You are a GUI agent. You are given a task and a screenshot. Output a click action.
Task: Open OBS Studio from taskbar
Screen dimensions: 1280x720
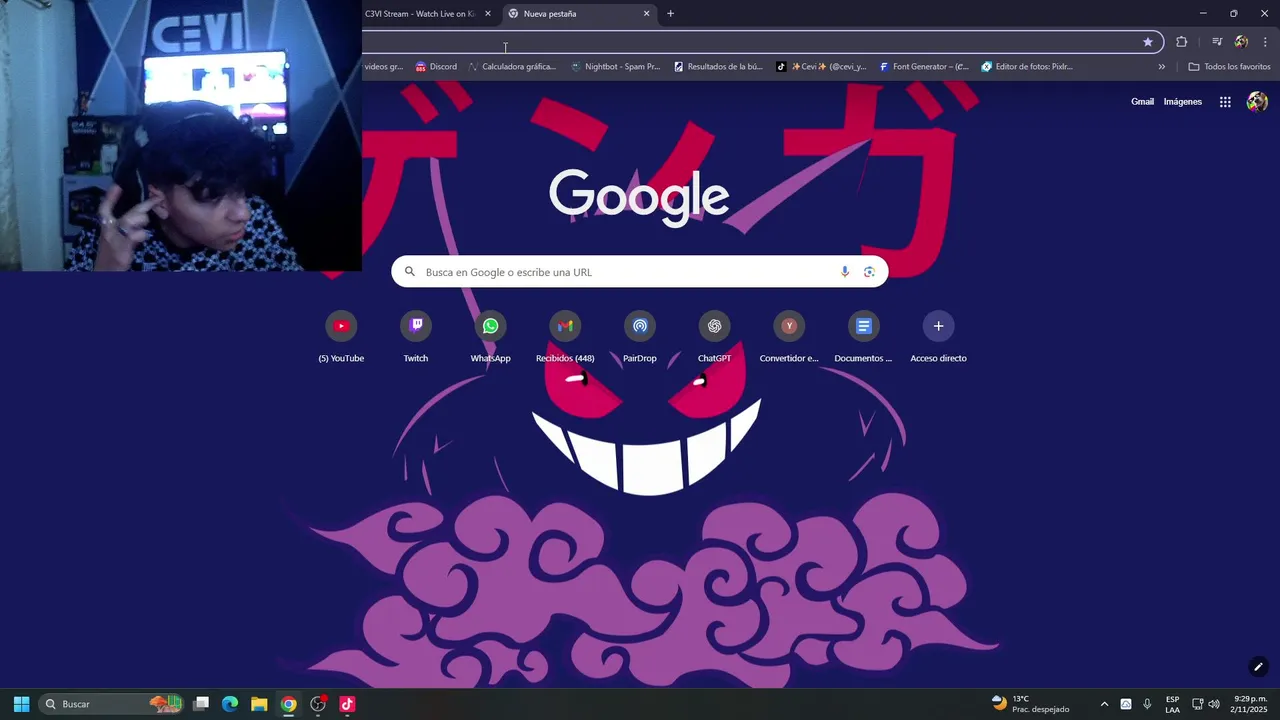pyautogui.click(x=318, y=704)
